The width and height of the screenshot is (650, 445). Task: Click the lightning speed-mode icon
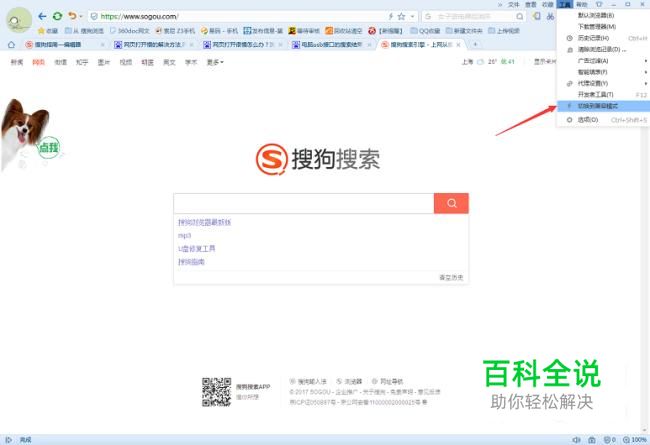click(x=390, y=17)
